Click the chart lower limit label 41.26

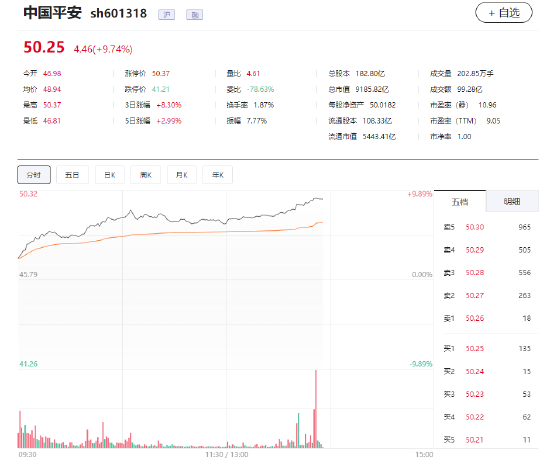(x=28, y=364)
